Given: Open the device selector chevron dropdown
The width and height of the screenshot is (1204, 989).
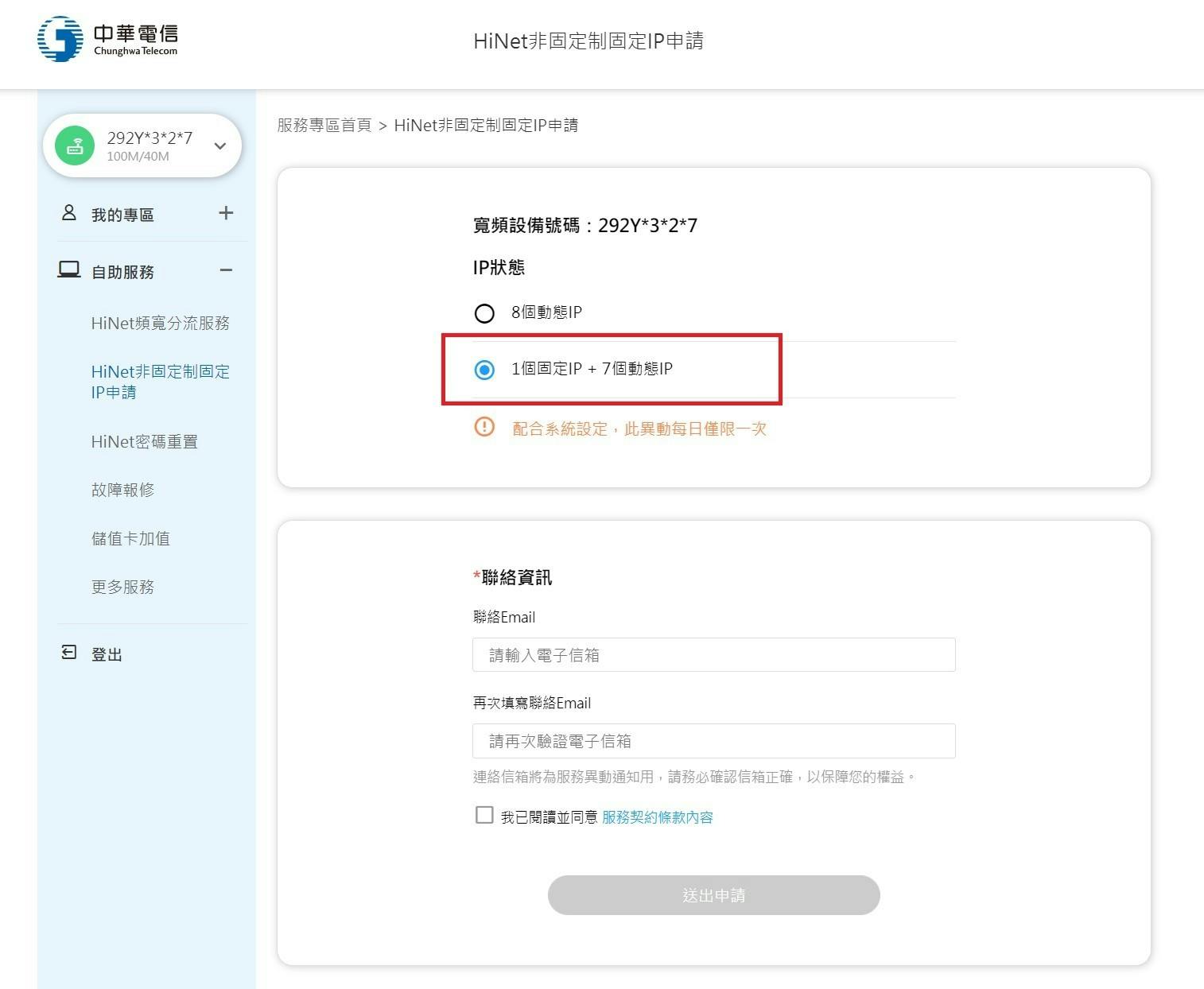Looking at the screenshot, I should (x=220, y=145).
